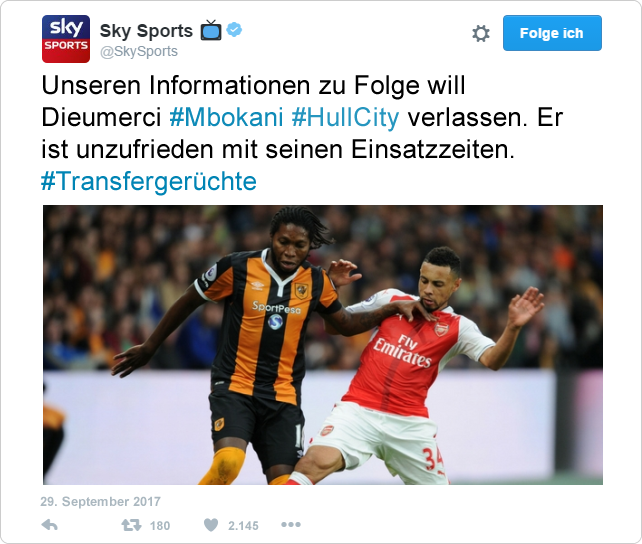Click the 29. September 2017 timestamp

100,501
